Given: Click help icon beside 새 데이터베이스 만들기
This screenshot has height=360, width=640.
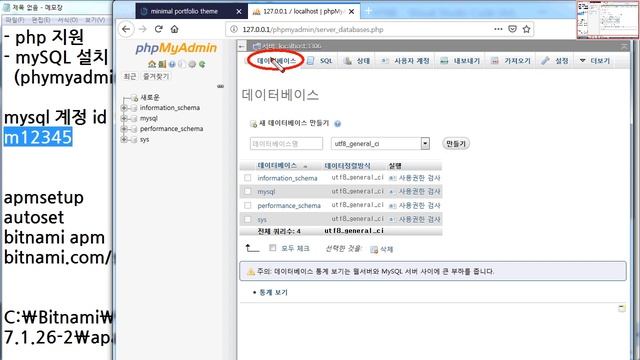Looking at the screenshot, I should [x=338, y=124].
